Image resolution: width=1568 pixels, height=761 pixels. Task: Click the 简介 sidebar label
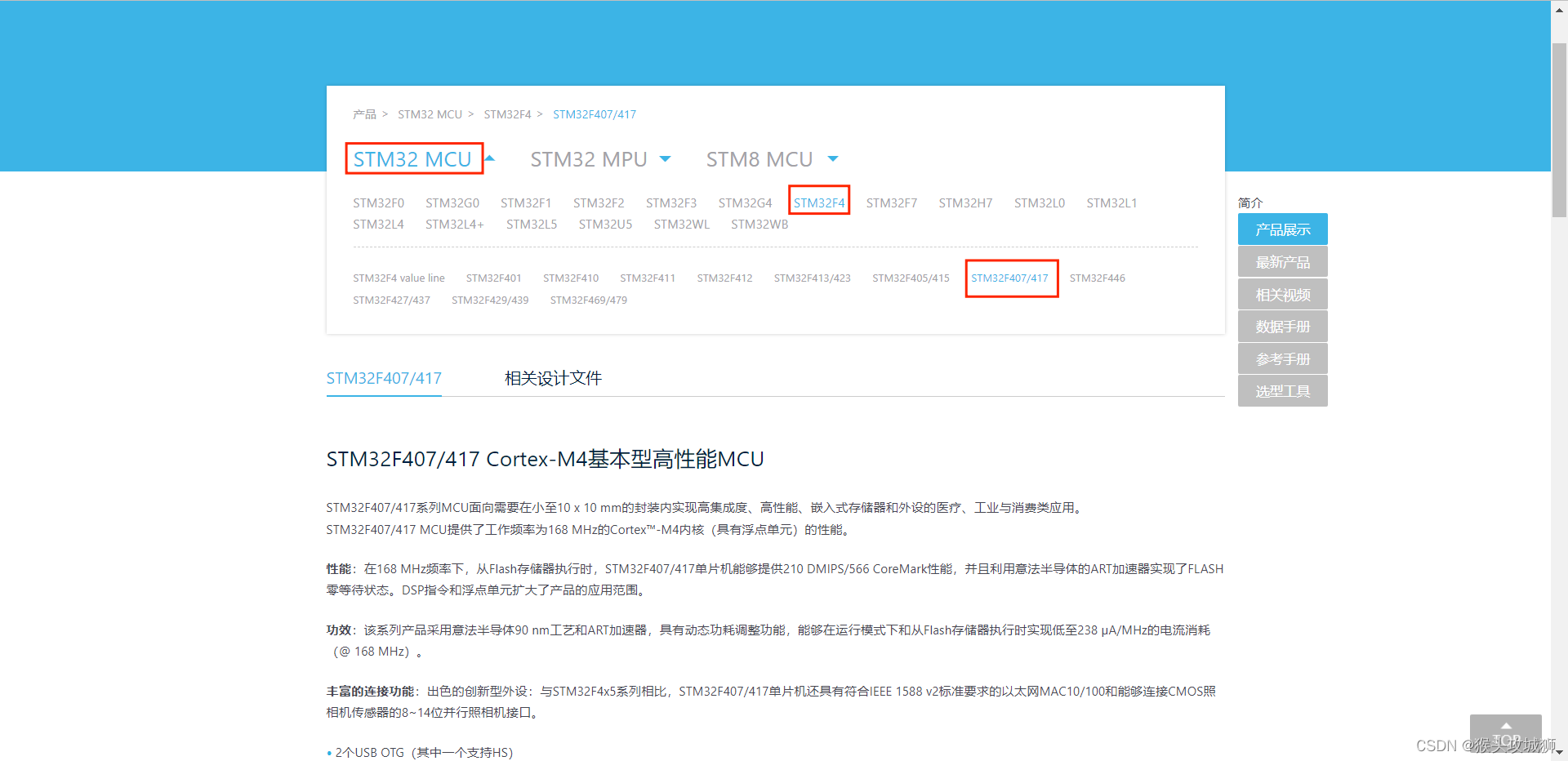(x=1250, y=202)
